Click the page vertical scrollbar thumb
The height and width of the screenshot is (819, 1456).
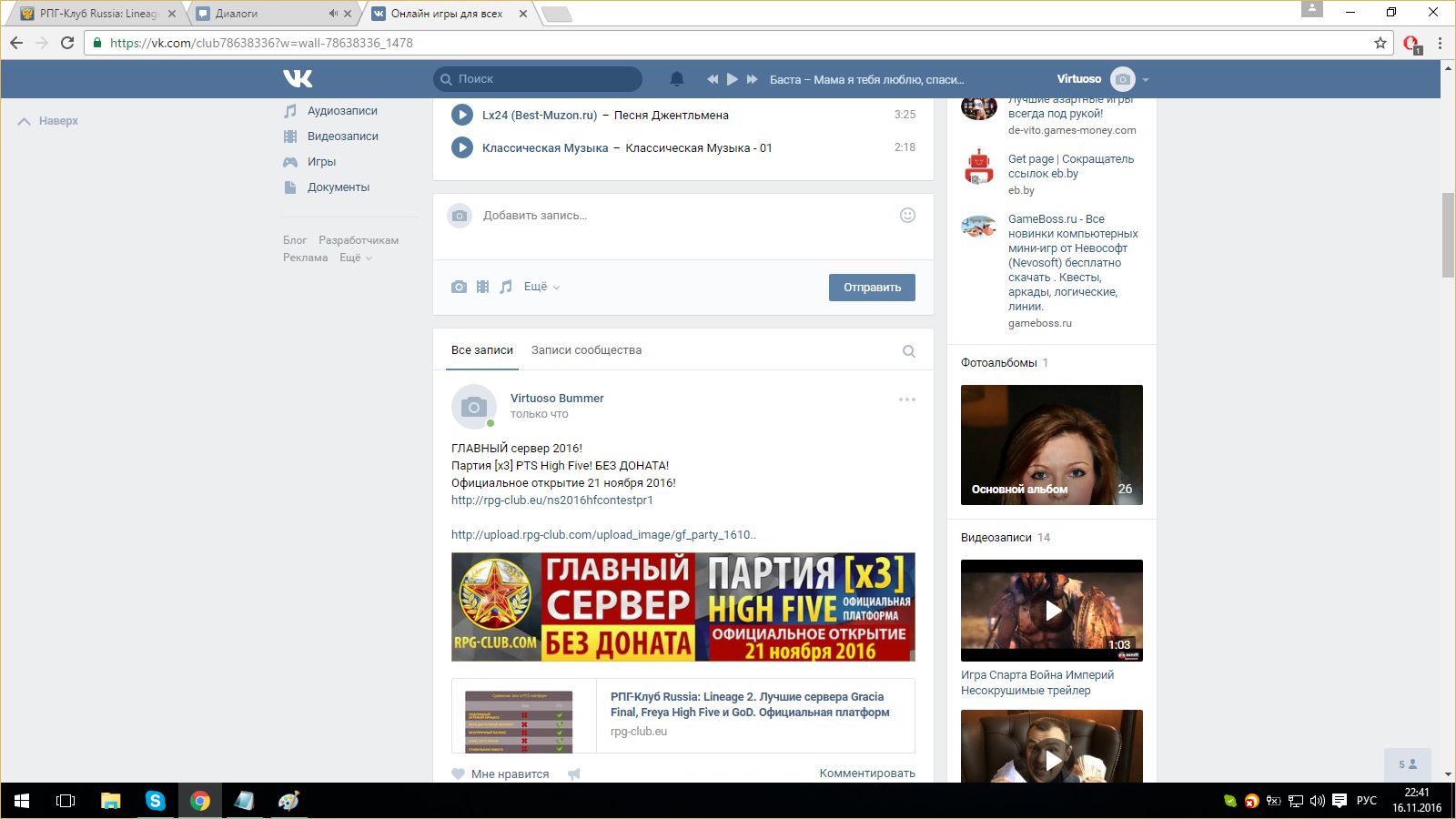pos(1448,236)
